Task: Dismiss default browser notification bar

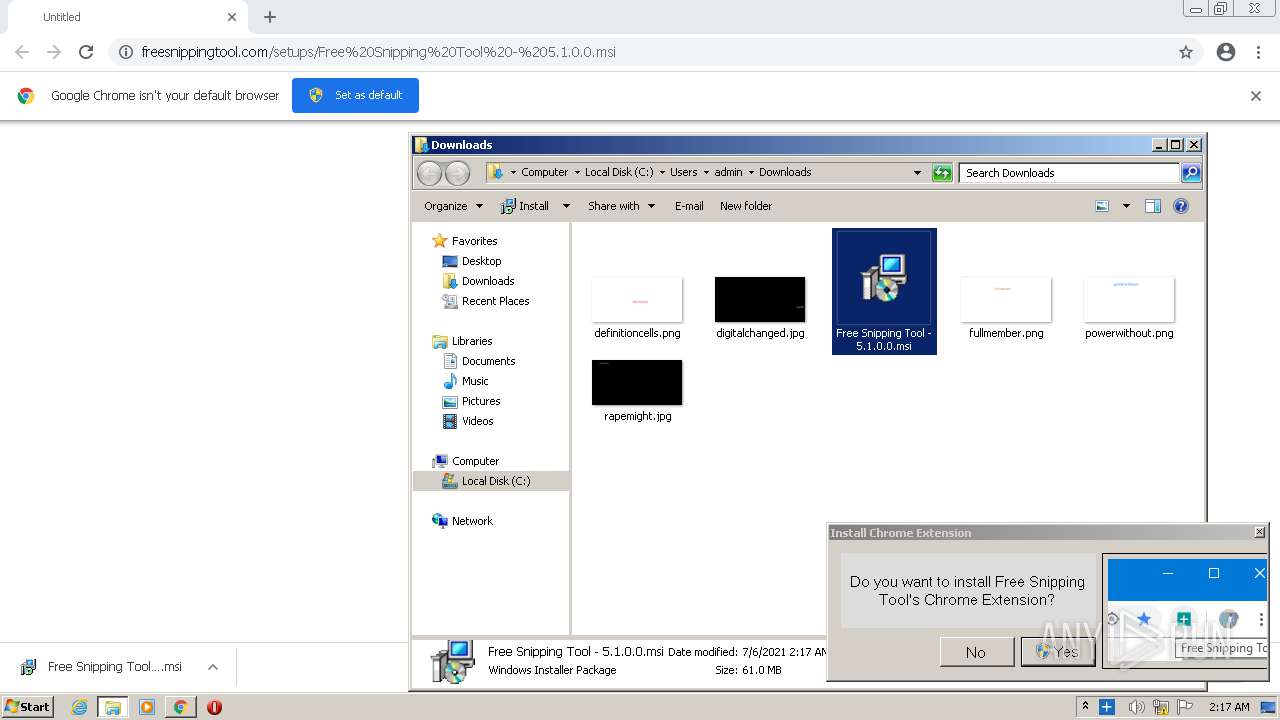Action: (1256, 96)
